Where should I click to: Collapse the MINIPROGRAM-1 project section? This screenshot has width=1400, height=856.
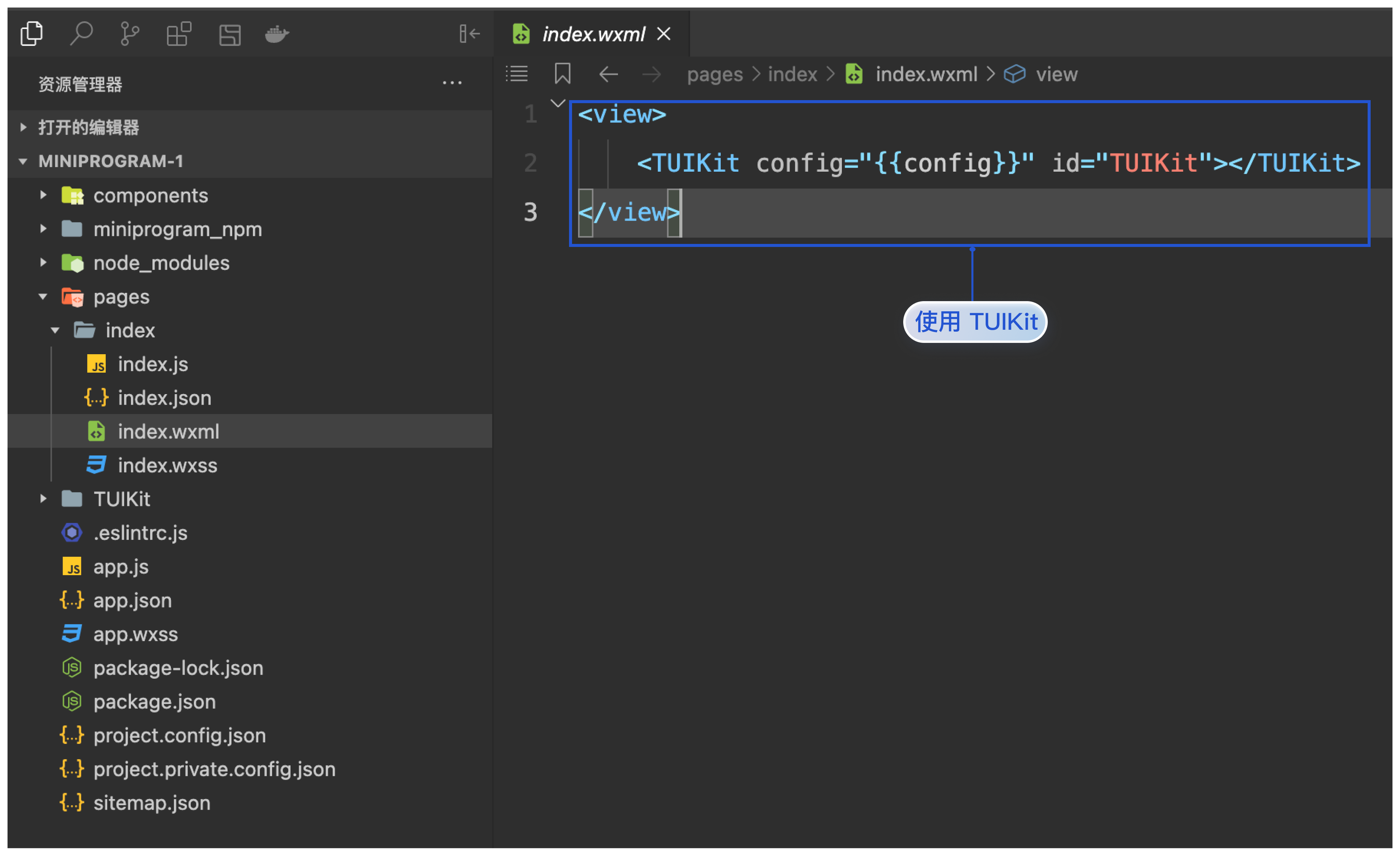(x=250, y=161)
